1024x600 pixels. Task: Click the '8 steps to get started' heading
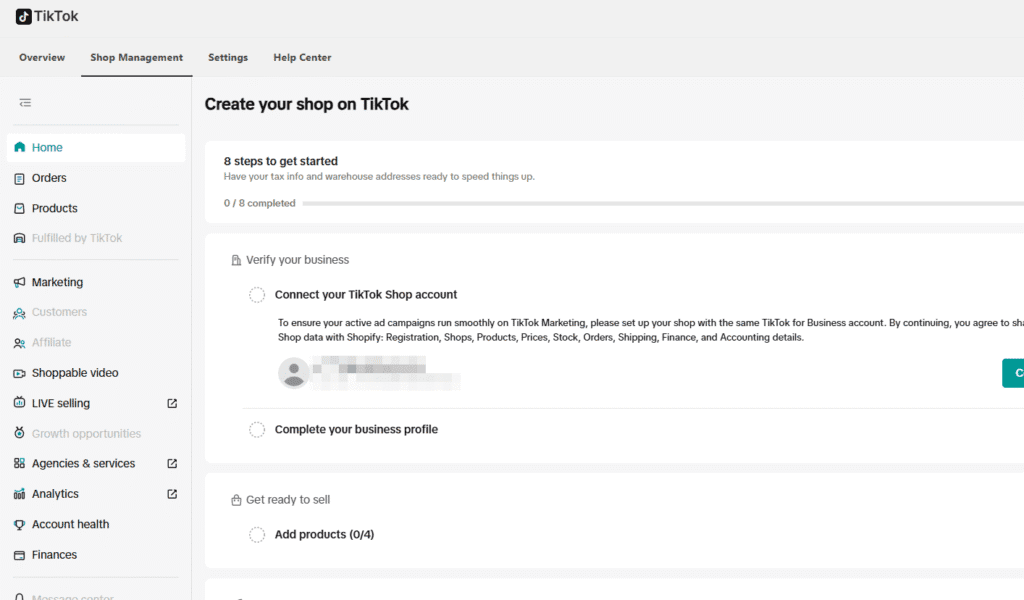coord(281,161)
